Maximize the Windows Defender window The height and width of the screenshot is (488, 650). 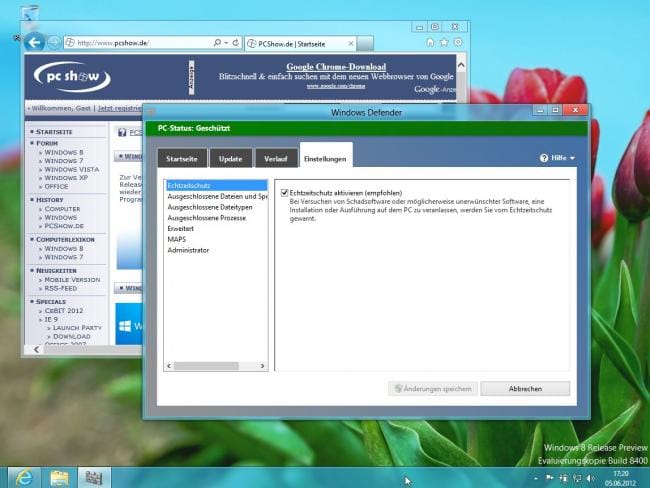tap(555, 110)
